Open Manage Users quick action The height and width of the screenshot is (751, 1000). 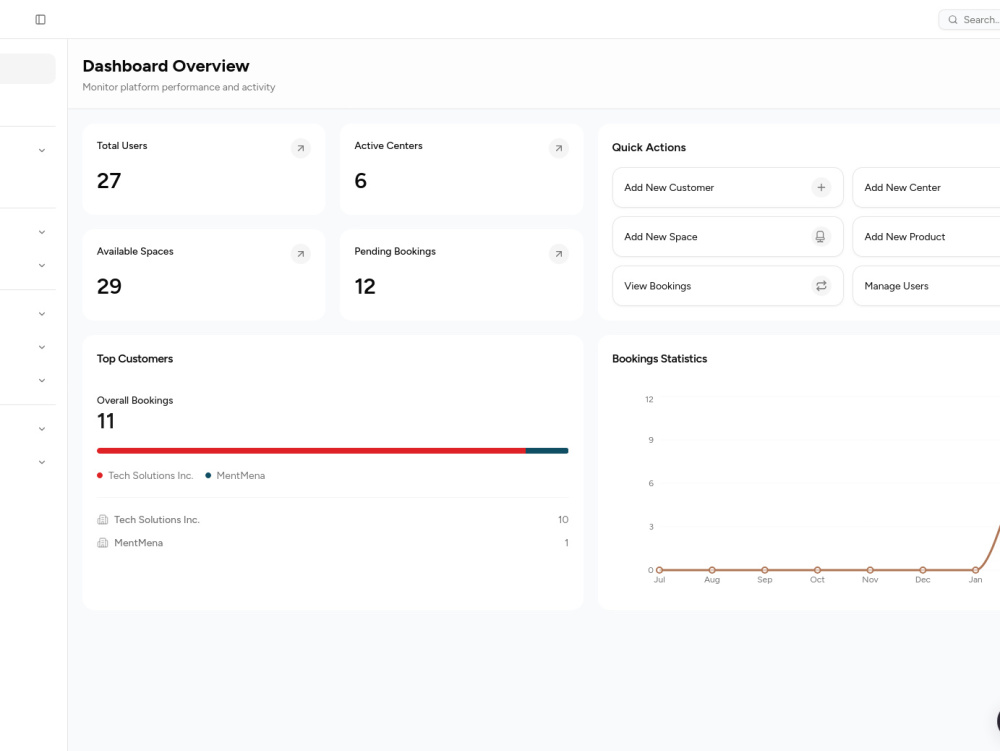click(x=926, y=286)
